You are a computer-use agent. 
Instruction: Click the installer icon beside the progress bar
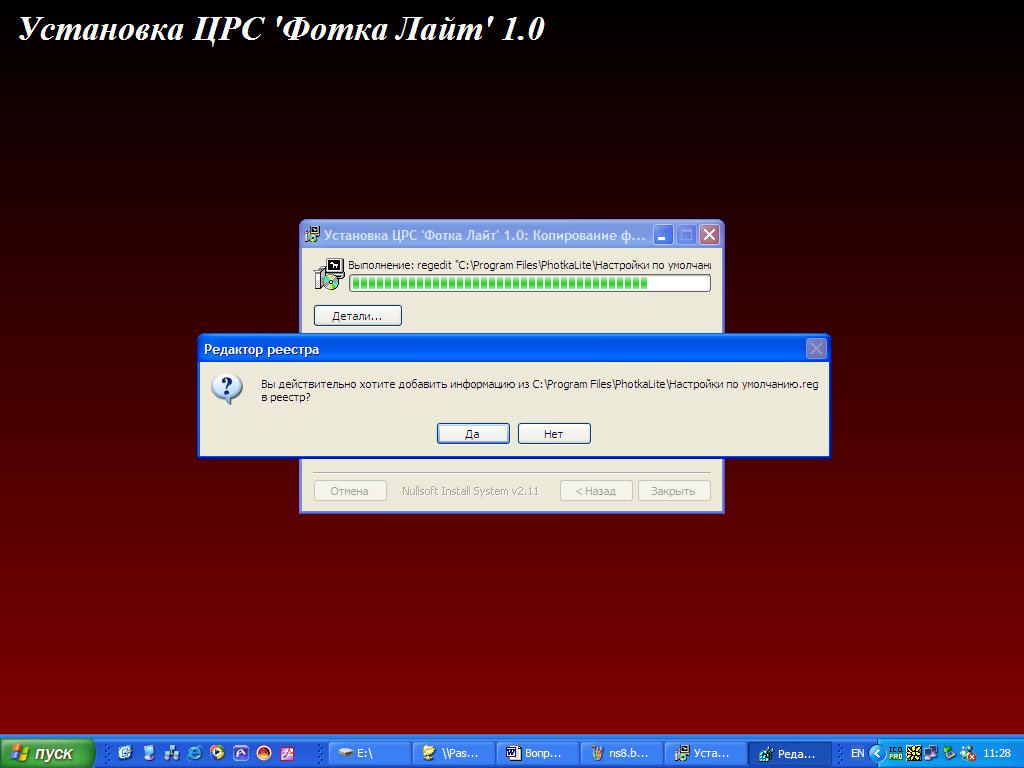coord(328,275)
